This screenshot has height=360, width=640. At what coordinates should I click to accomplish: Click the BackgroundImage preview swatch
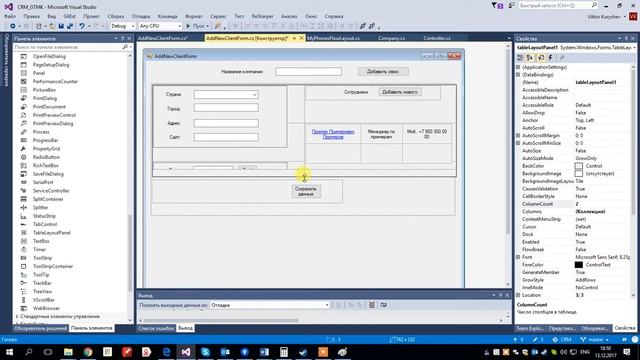[578, 173]
